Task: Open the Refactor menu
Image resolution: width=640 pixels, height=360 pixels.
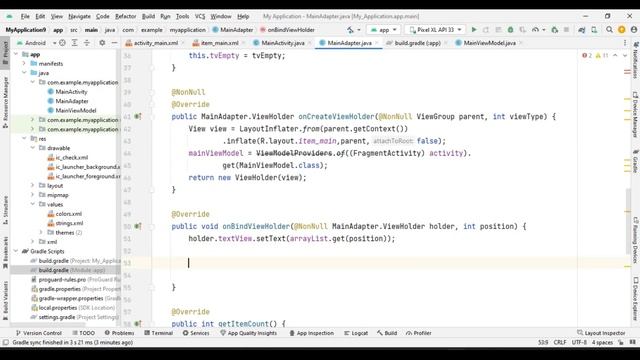Action: pos(125,16)
